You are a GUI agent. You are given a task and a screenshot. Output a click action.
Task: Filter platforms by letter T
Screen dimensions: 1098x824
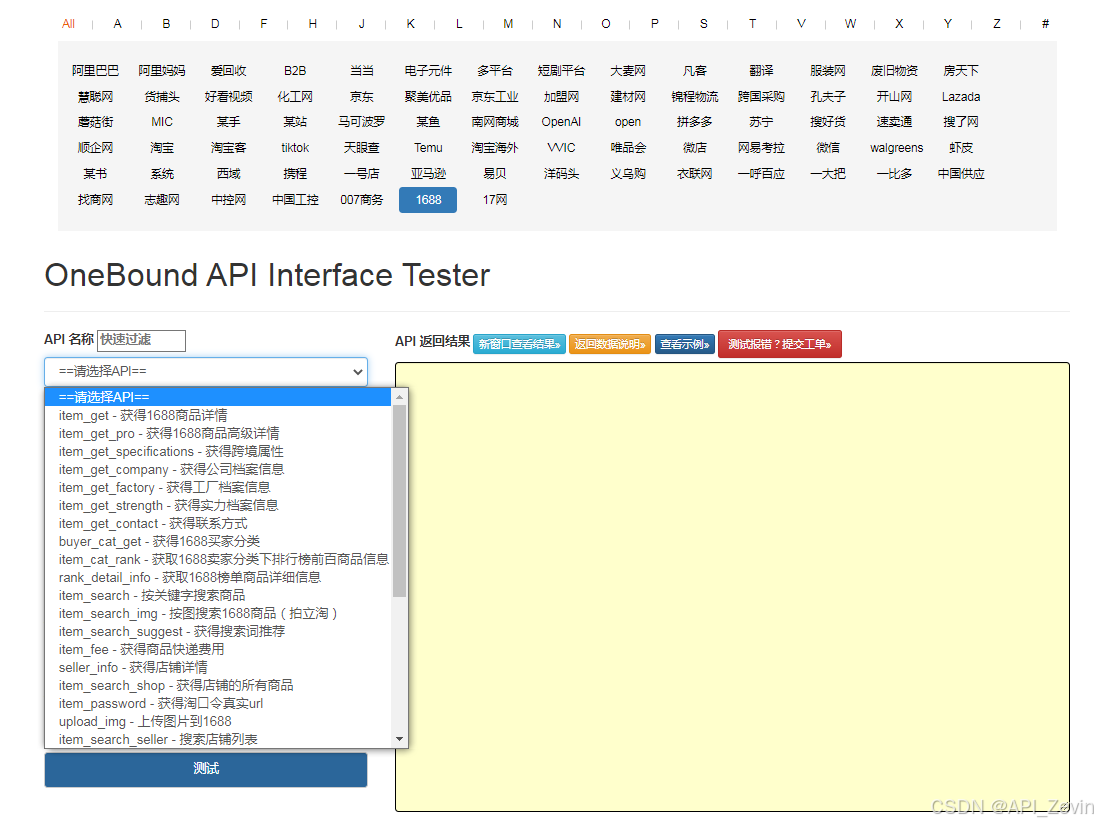pyautogui.click(x=752, y=24)
